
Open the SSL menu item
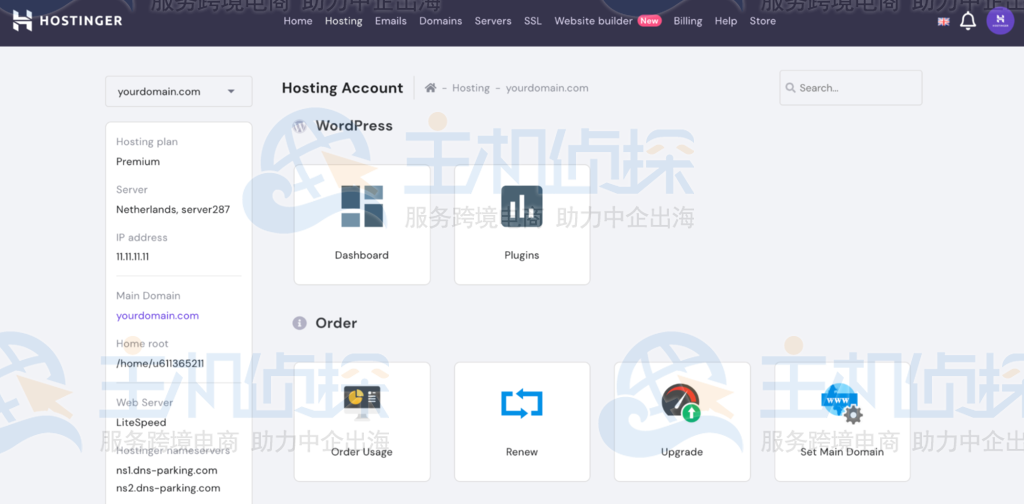tap(532, 21)
